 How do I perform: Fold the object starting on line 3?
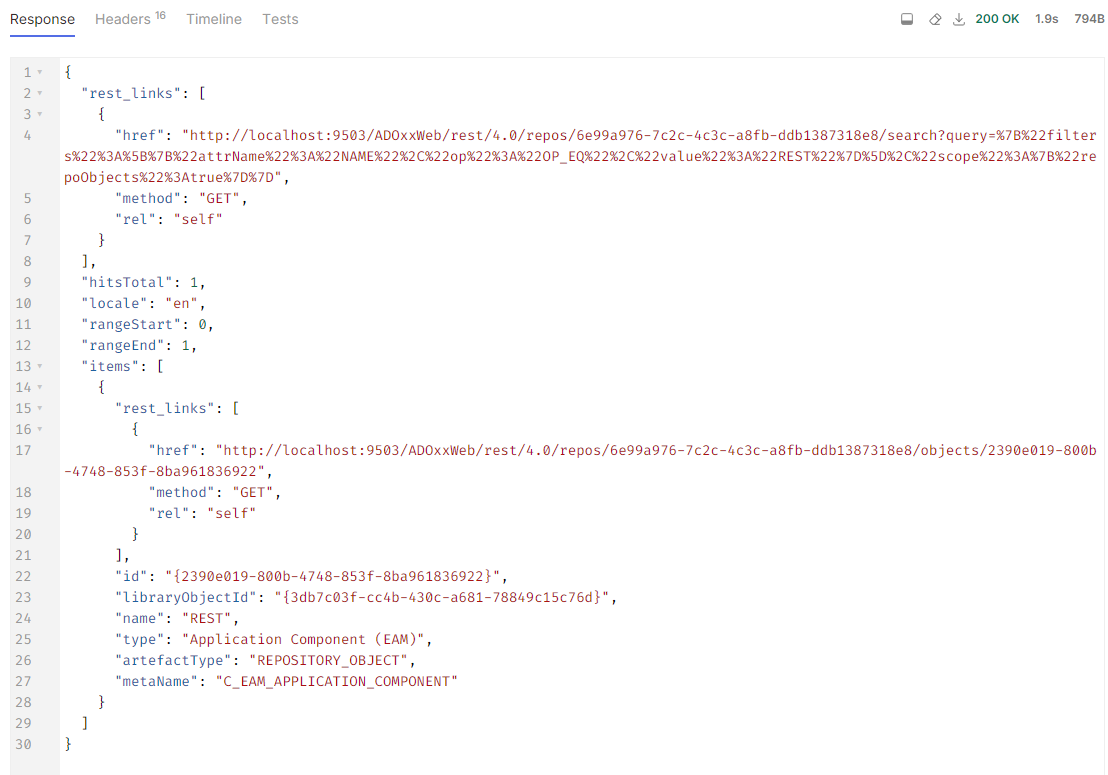tap(40, 114)
